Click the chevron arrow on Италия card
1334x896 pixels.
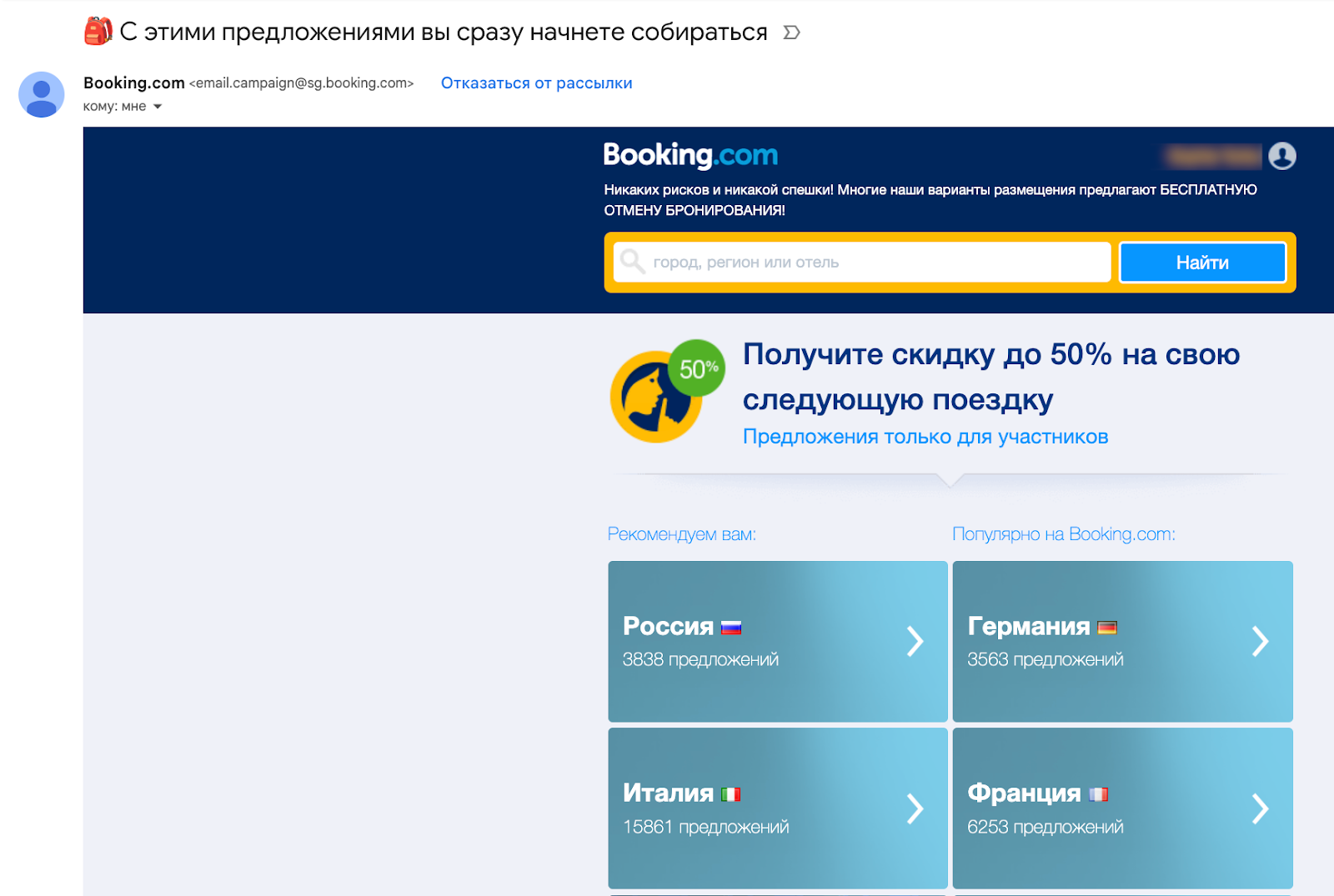tap(915, 808)
